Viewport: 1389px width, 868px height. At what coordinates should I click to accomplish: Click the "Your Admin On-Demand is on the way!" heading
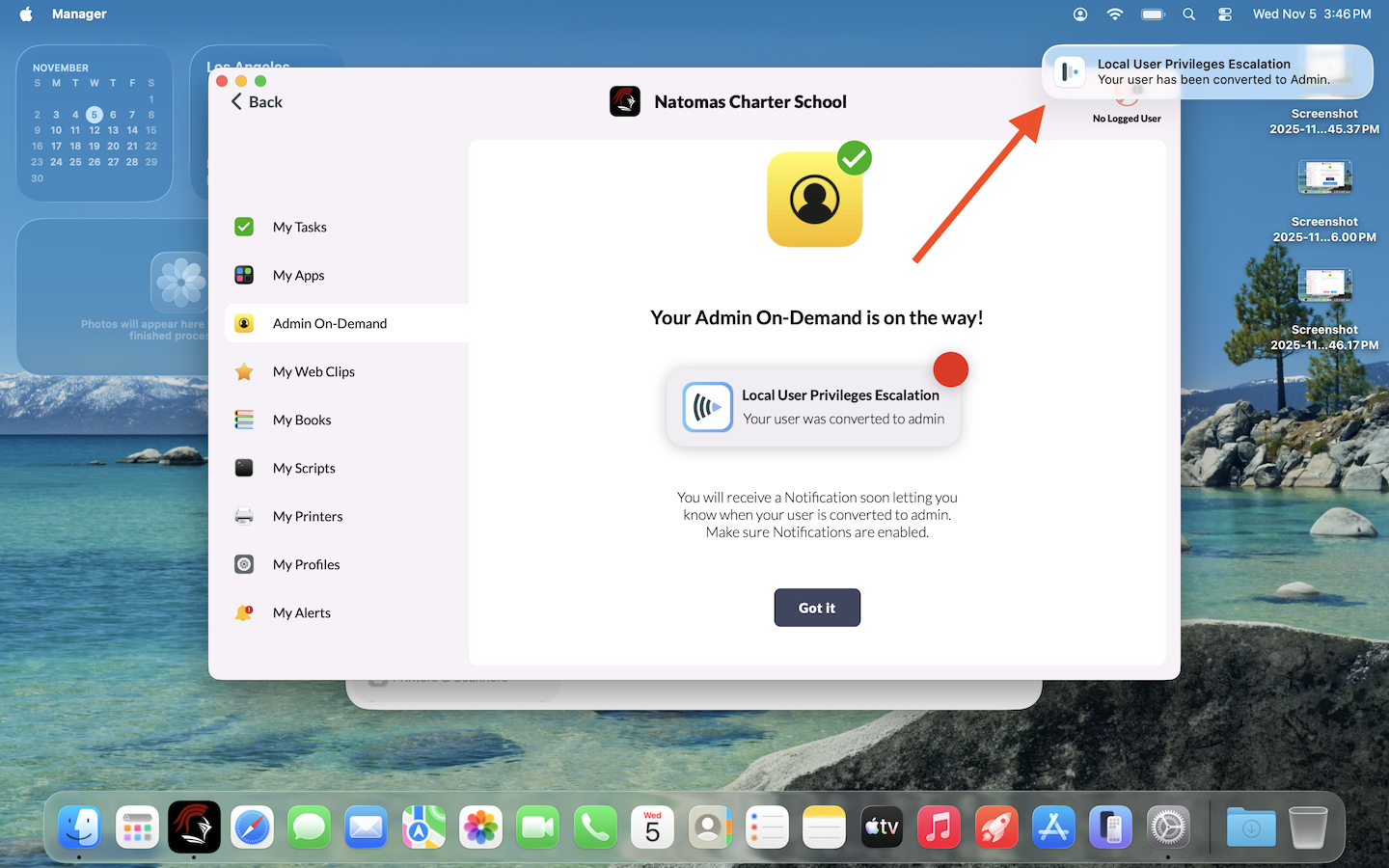[x=817, y=317]
